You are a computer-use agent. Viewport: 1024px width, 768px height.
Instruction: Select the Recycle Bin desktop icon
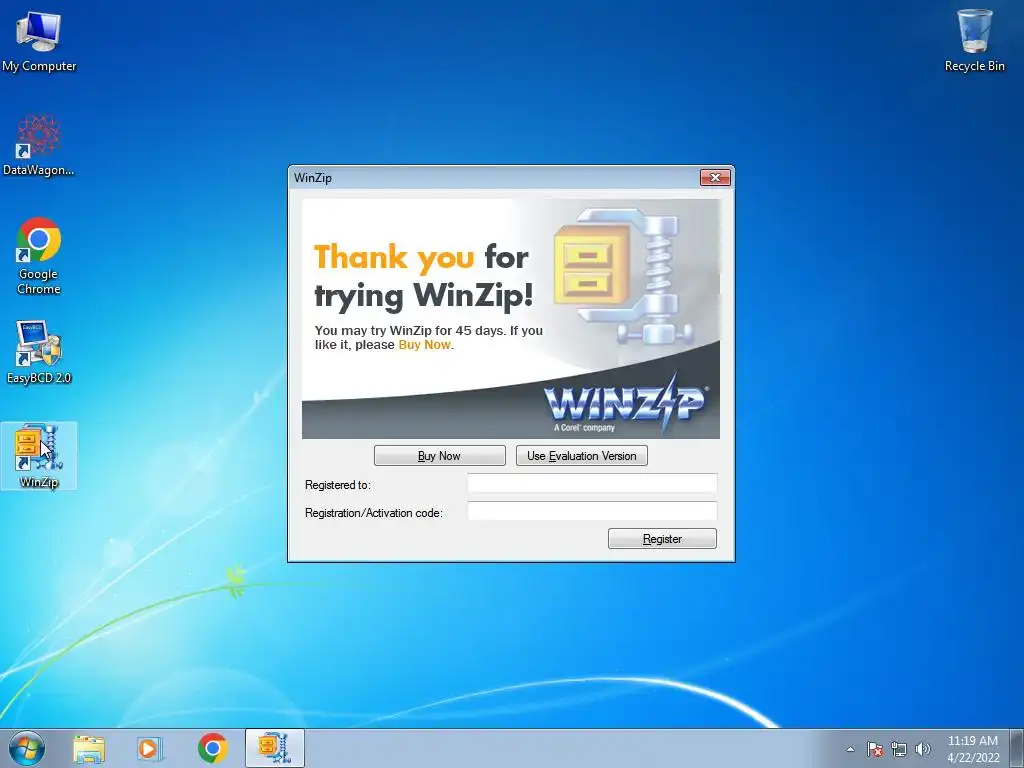(974, 40)
